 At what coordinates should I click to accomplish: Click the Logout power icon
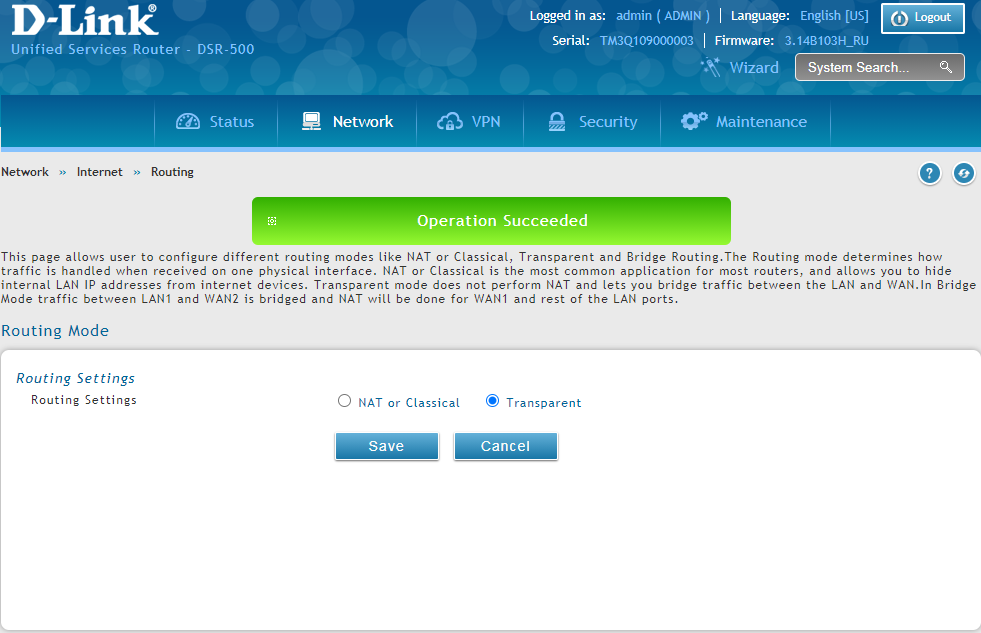[899, 18]
